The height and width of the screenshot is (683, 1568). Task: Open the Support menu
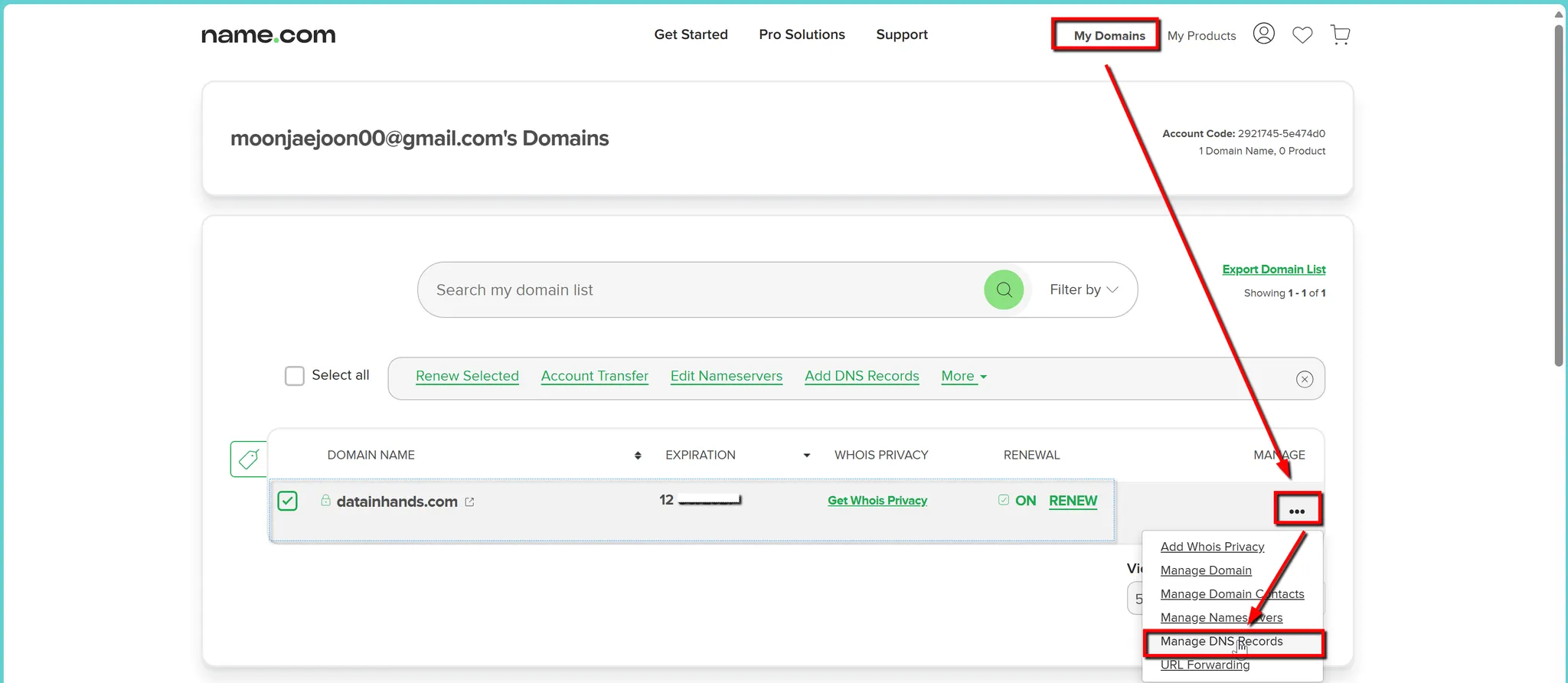click(902, 34)
